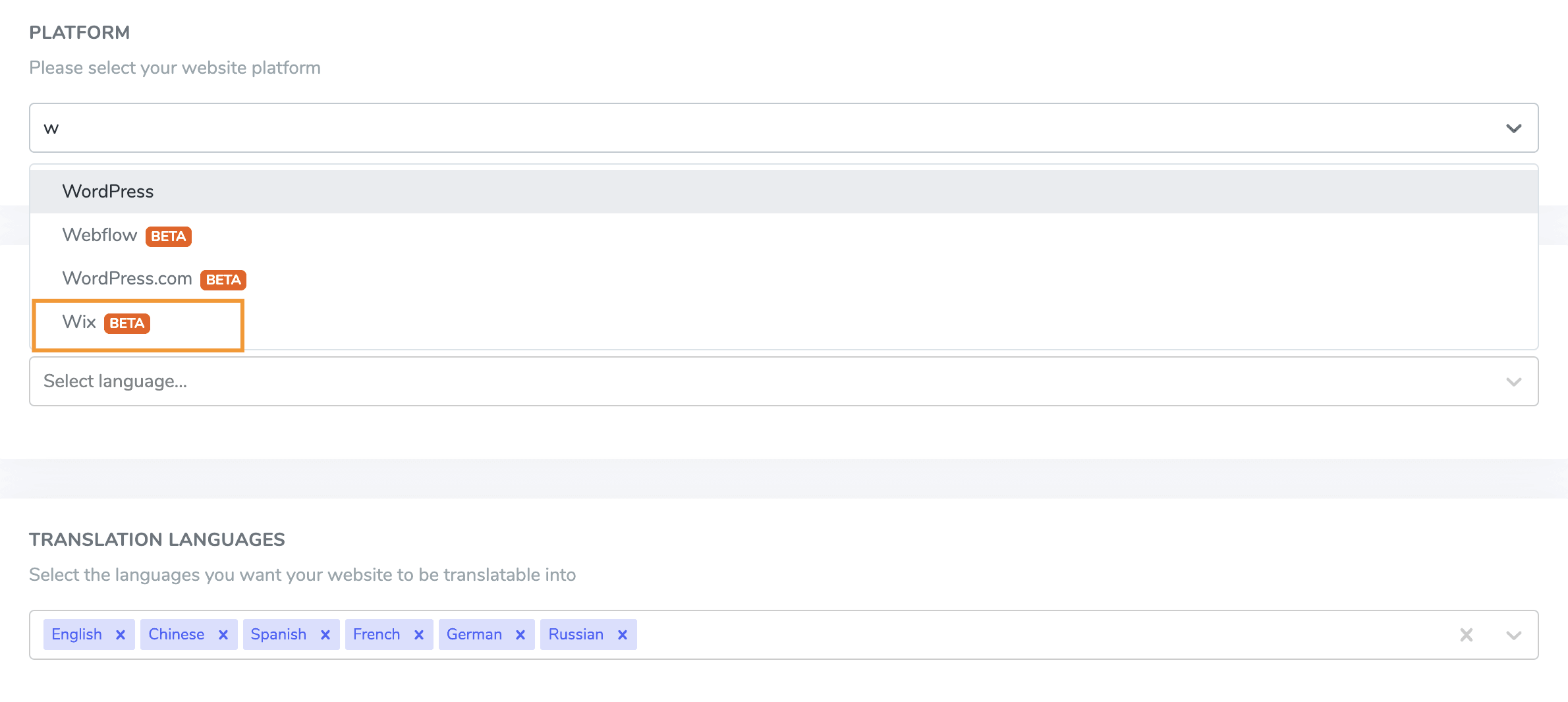Collapse the platform dropdown chevron
The width and height of the screenshot is (1568, 702).
coord(1514,128)
